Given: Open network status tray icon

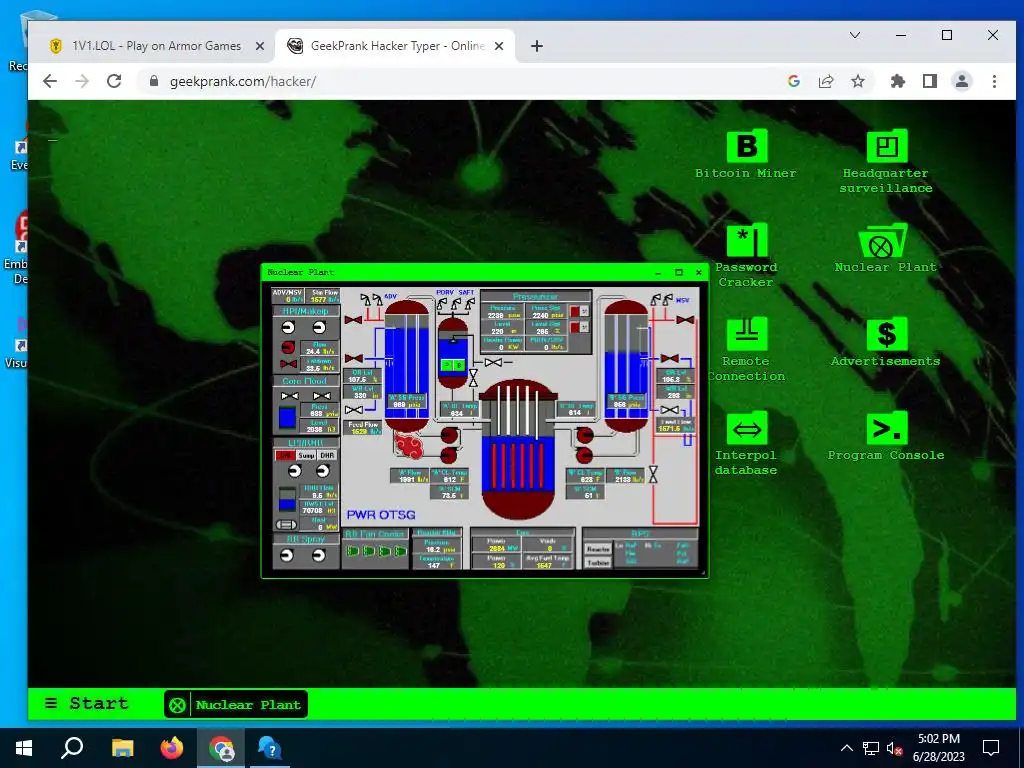Looking at the screenshot, I should click(x=871, y=748).
